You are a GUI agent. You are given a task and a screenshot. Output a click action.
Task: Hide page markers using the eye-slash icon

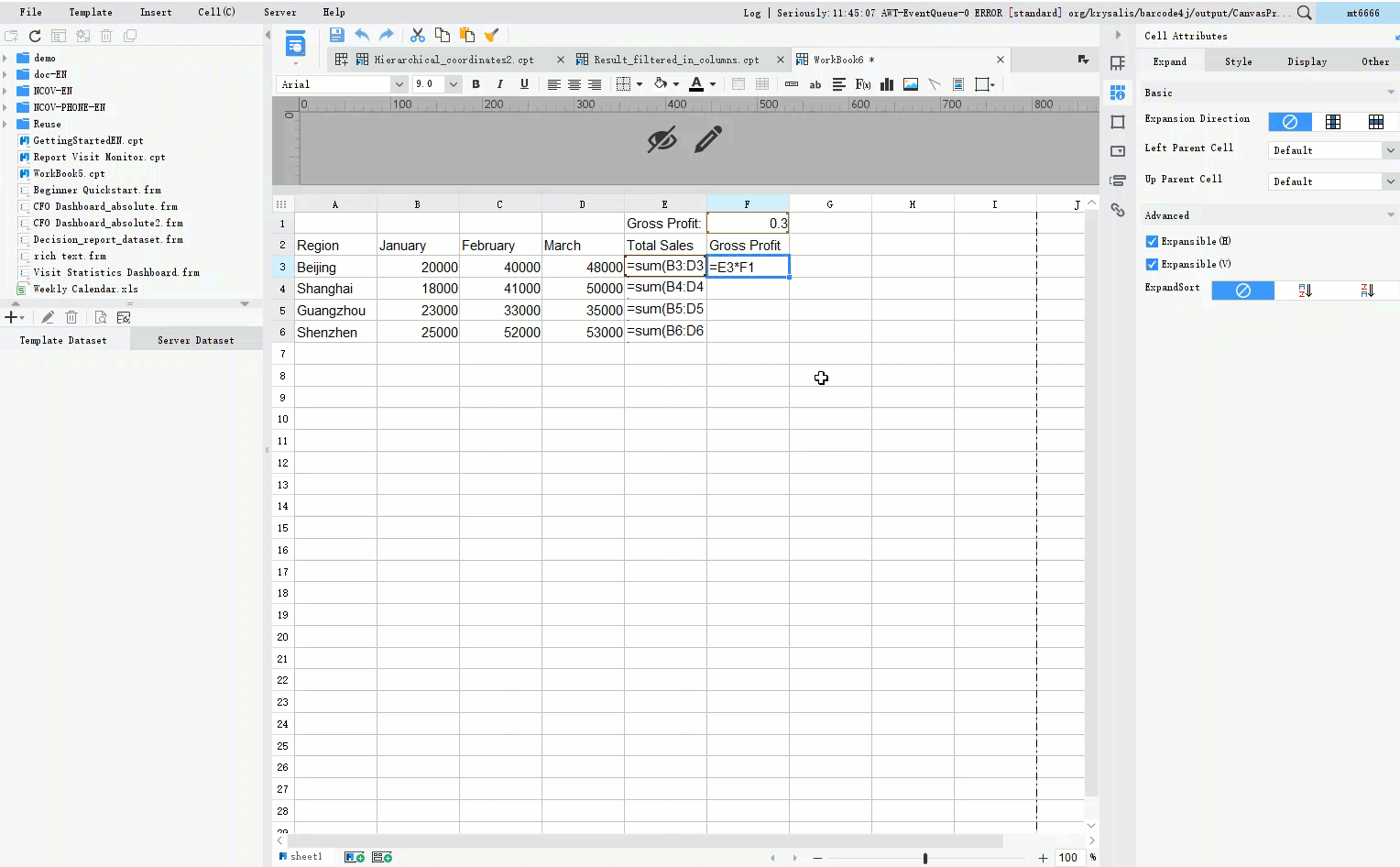pos(662,139)
